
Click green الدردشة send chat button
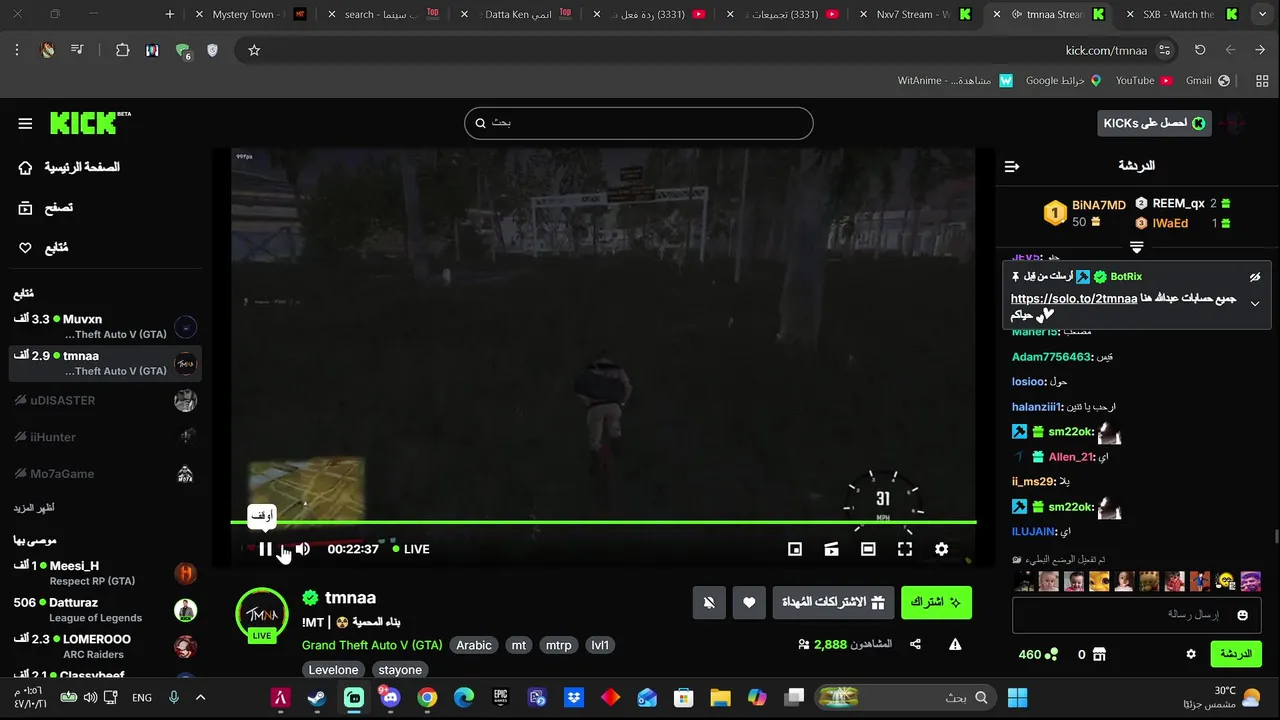[1236, 654]
